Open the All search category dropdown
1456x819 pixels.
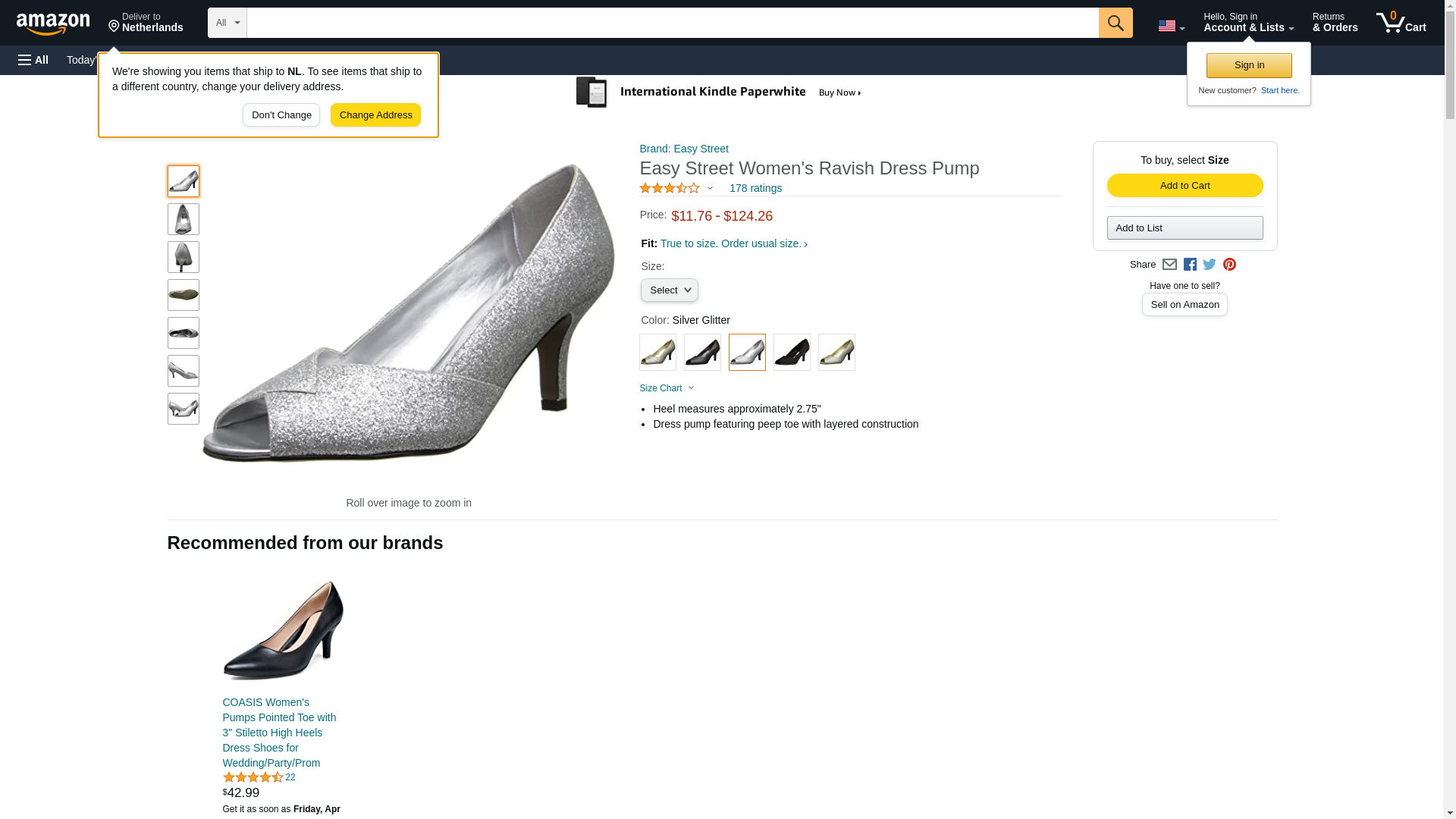coord(227,23)
